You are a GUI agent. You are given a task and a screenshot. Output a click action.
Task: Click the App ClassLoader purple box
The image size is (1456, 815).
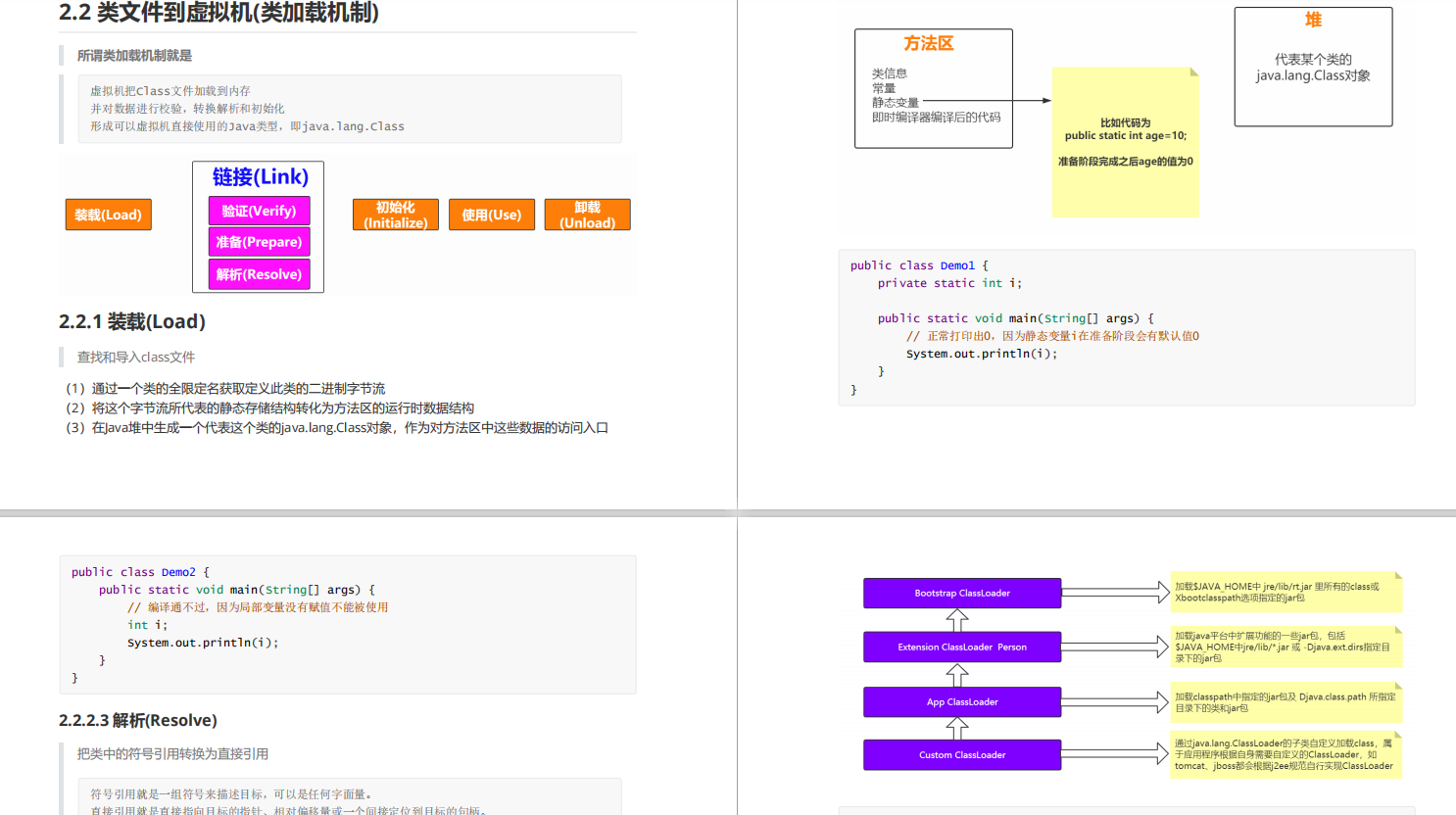point(962,701)
